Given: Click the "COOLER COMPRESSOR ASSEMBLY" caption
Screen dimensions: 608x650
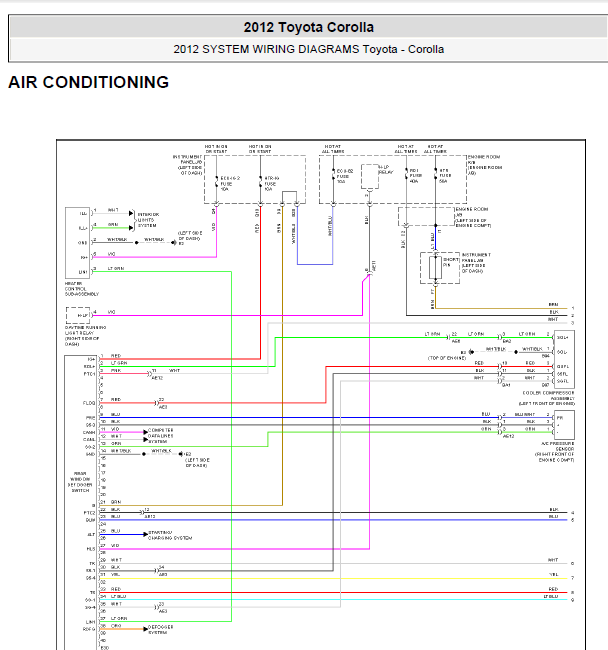Looking at the screenshot, I should [x=547, y=398].
